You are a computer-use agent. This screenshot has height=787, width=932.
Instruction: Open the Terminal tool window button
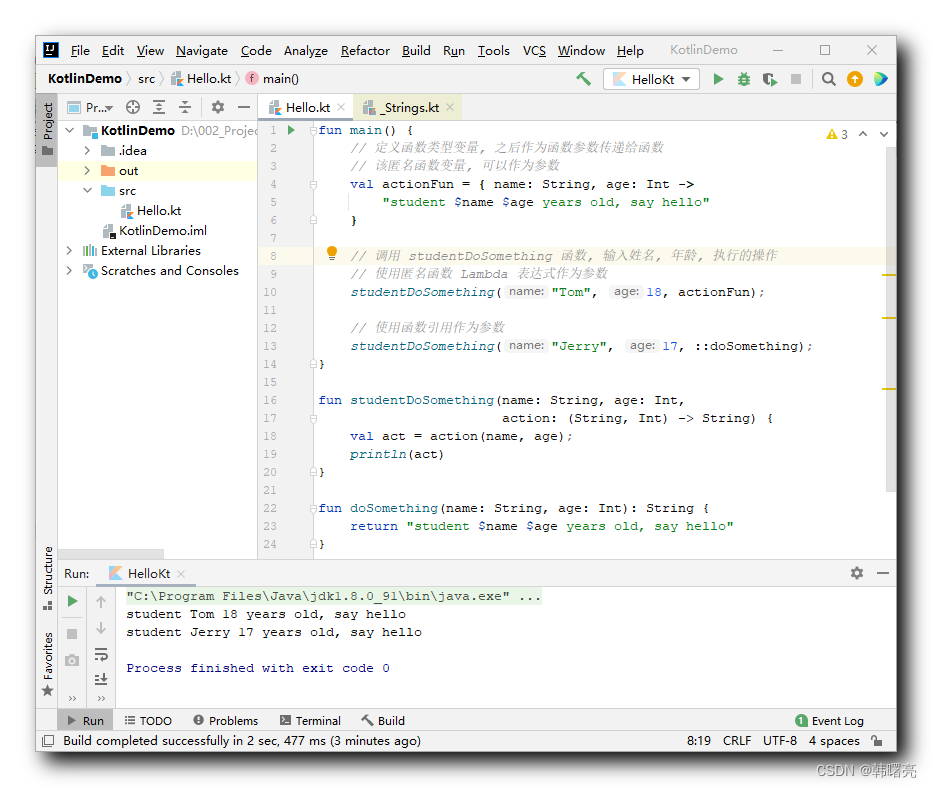click(310, 720)
